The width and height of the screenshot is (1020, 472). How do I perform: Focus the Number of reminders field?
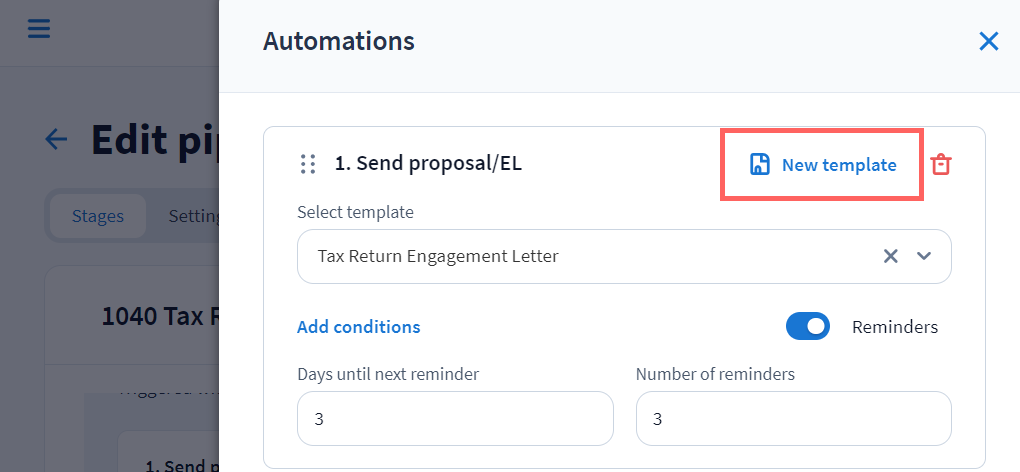(x=793, y=418)
